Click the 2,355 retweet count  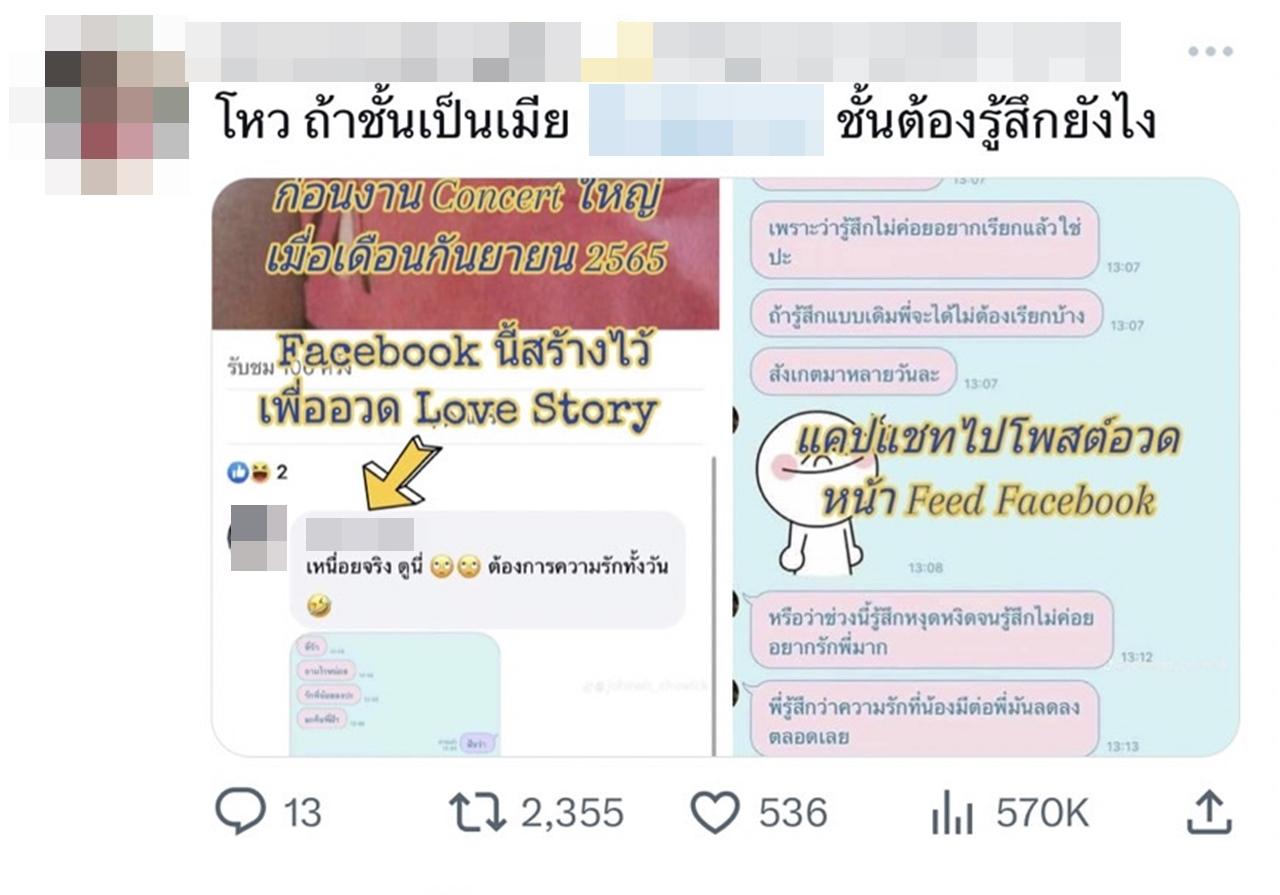click(x=572, y=812)
